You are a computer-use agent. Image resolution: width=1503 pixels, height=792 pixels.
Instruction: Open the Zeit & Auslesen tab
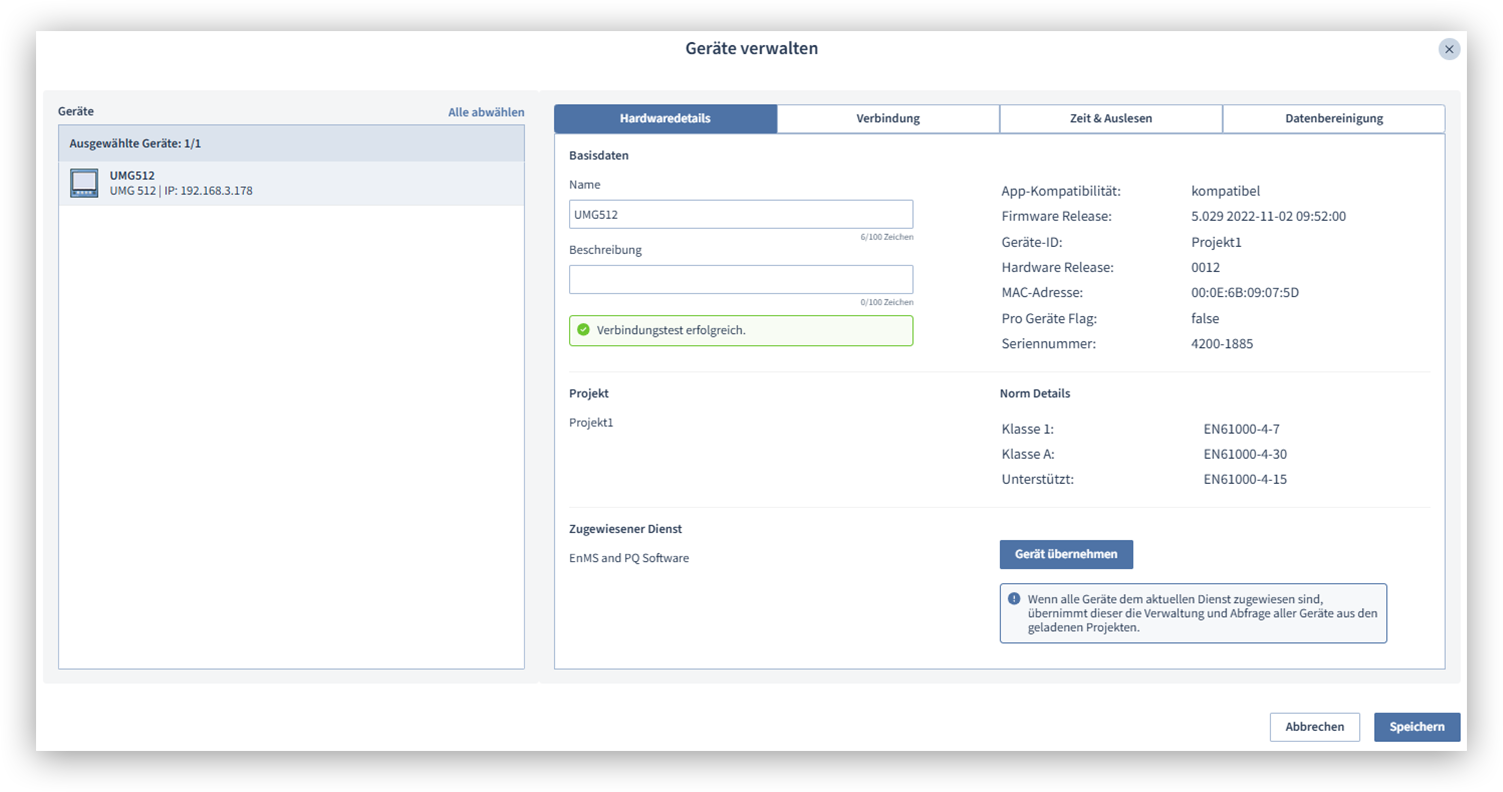(x=1110, y=118)
